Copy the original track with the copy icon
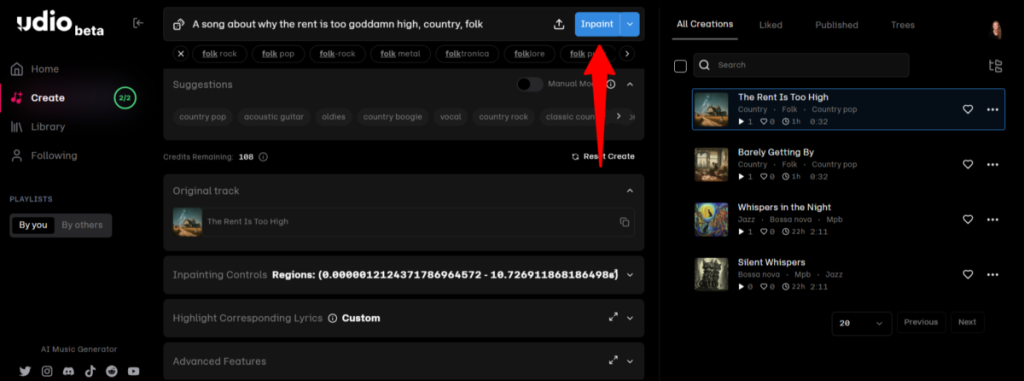Image resolution: width=1024 pixels, height=381 pixels. coord(624,222)
